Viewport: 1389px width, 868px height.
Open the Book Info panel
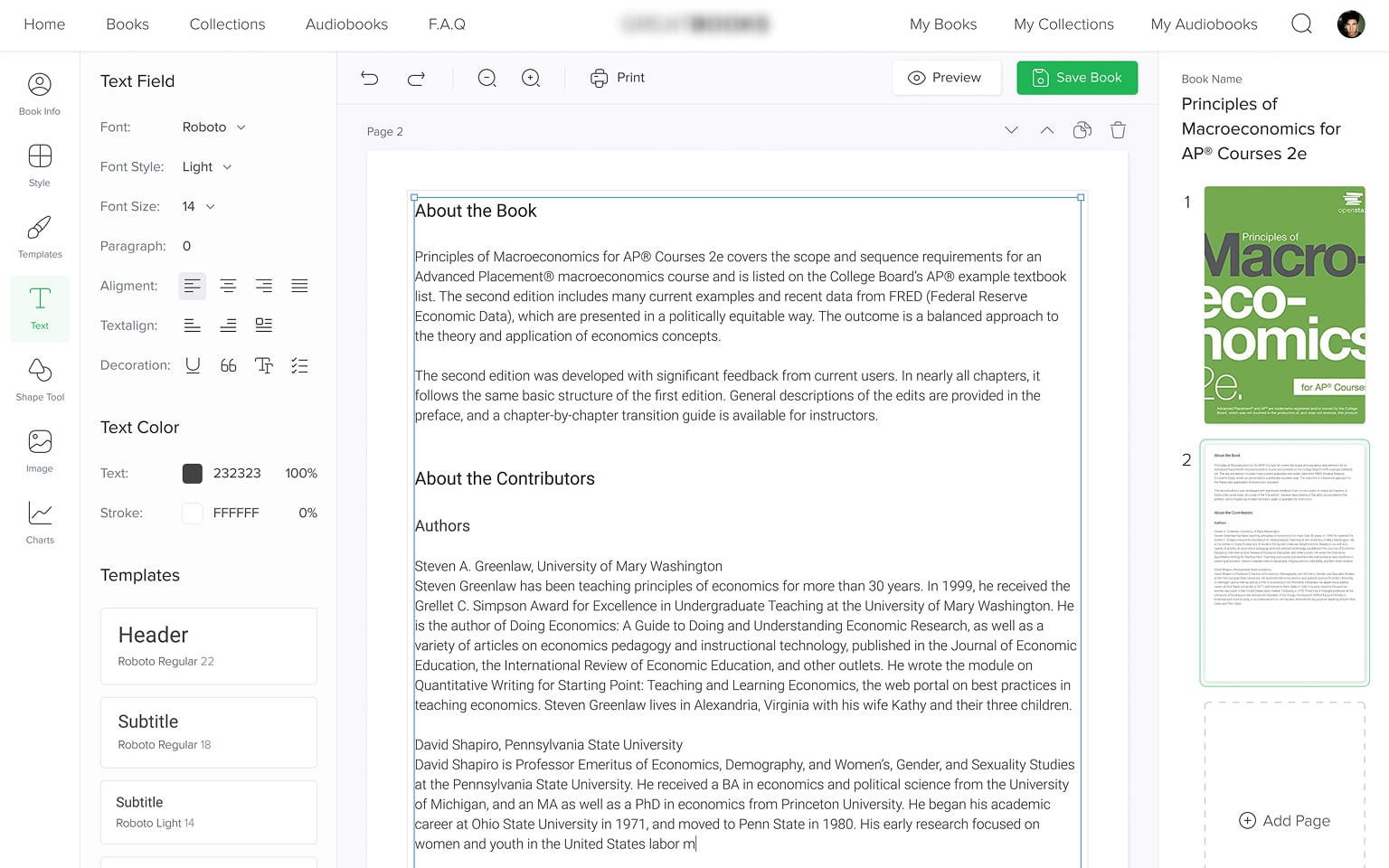[x=40, y=95]
